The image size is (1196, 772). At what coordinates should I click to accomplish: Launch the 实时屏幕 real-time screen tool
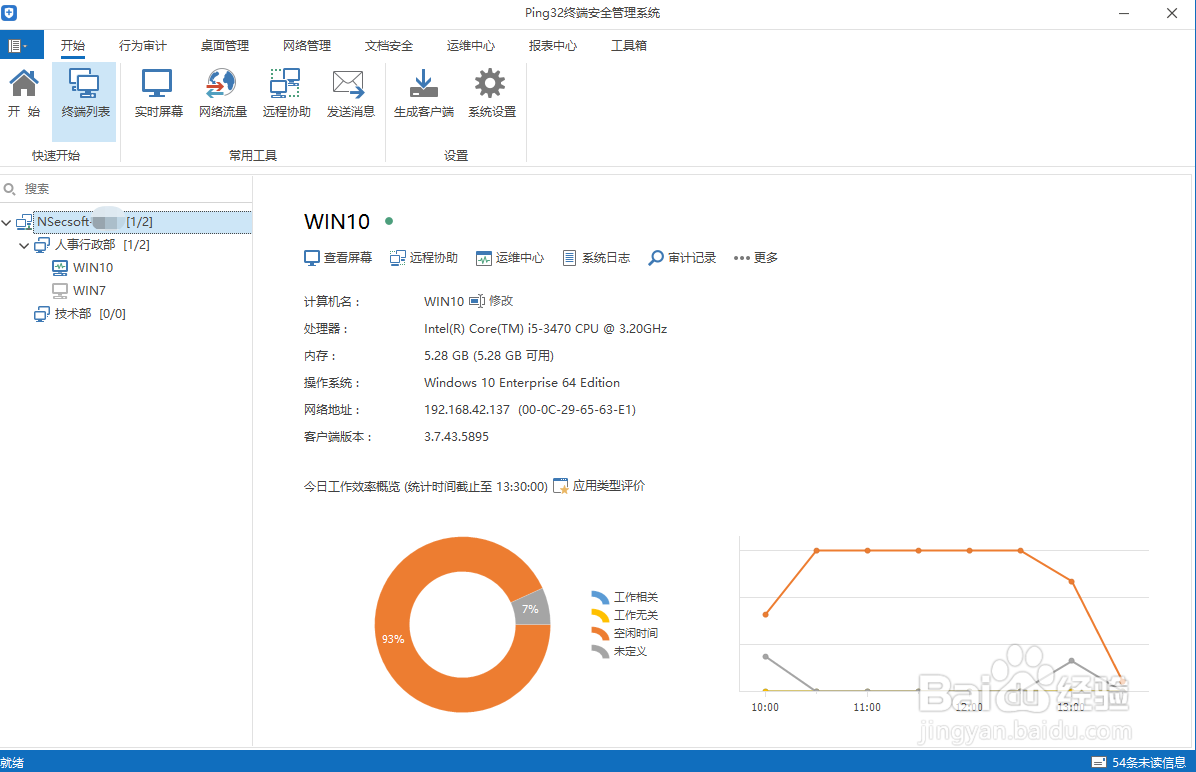158,93
